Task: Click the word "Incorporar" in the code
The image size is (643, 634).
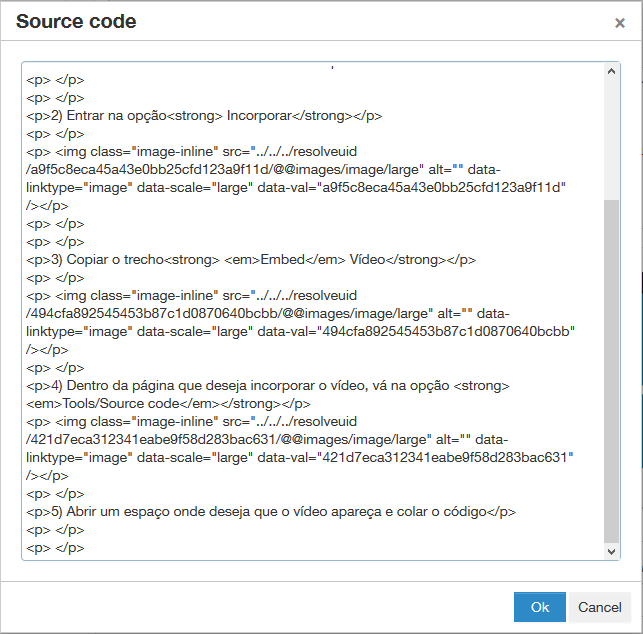Action: (260, 115)
